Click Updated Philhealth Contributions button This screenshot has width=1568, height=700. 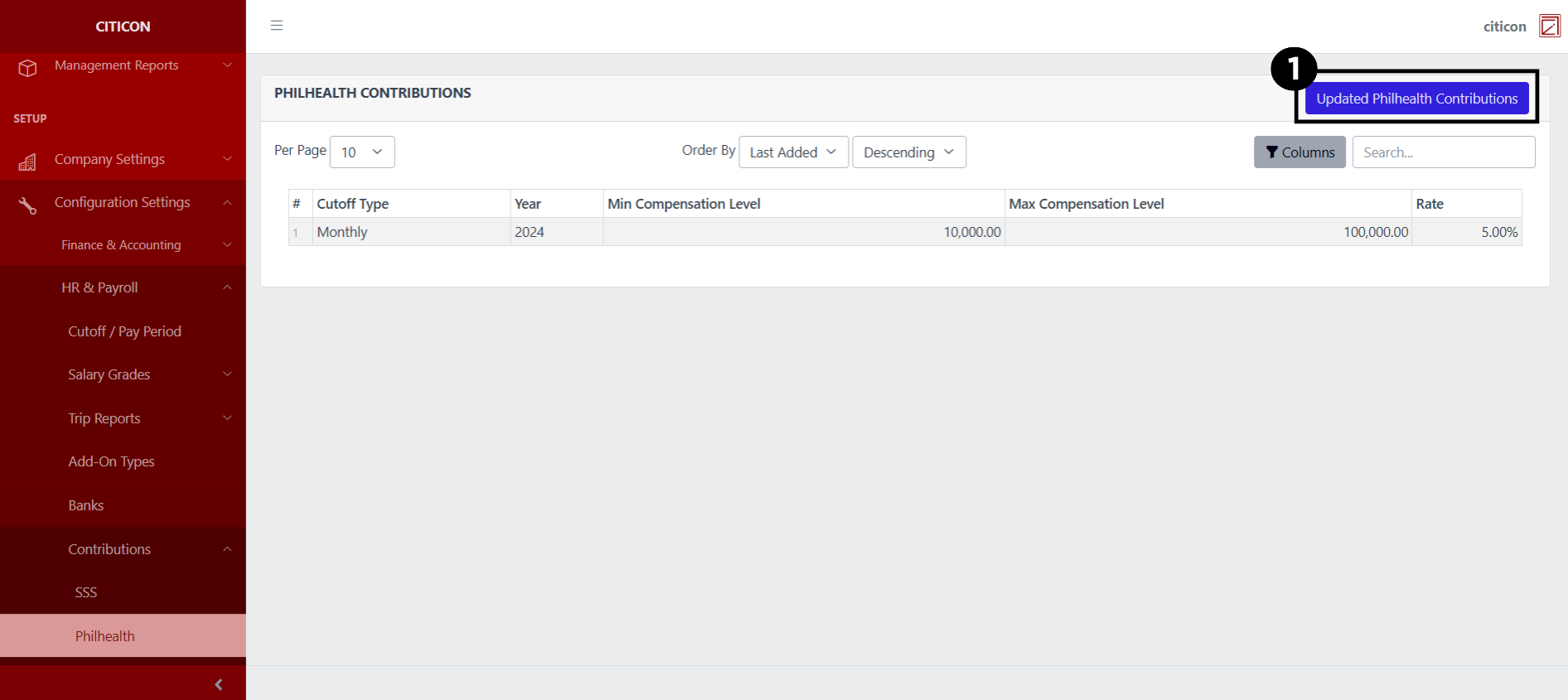(1416, 99)
